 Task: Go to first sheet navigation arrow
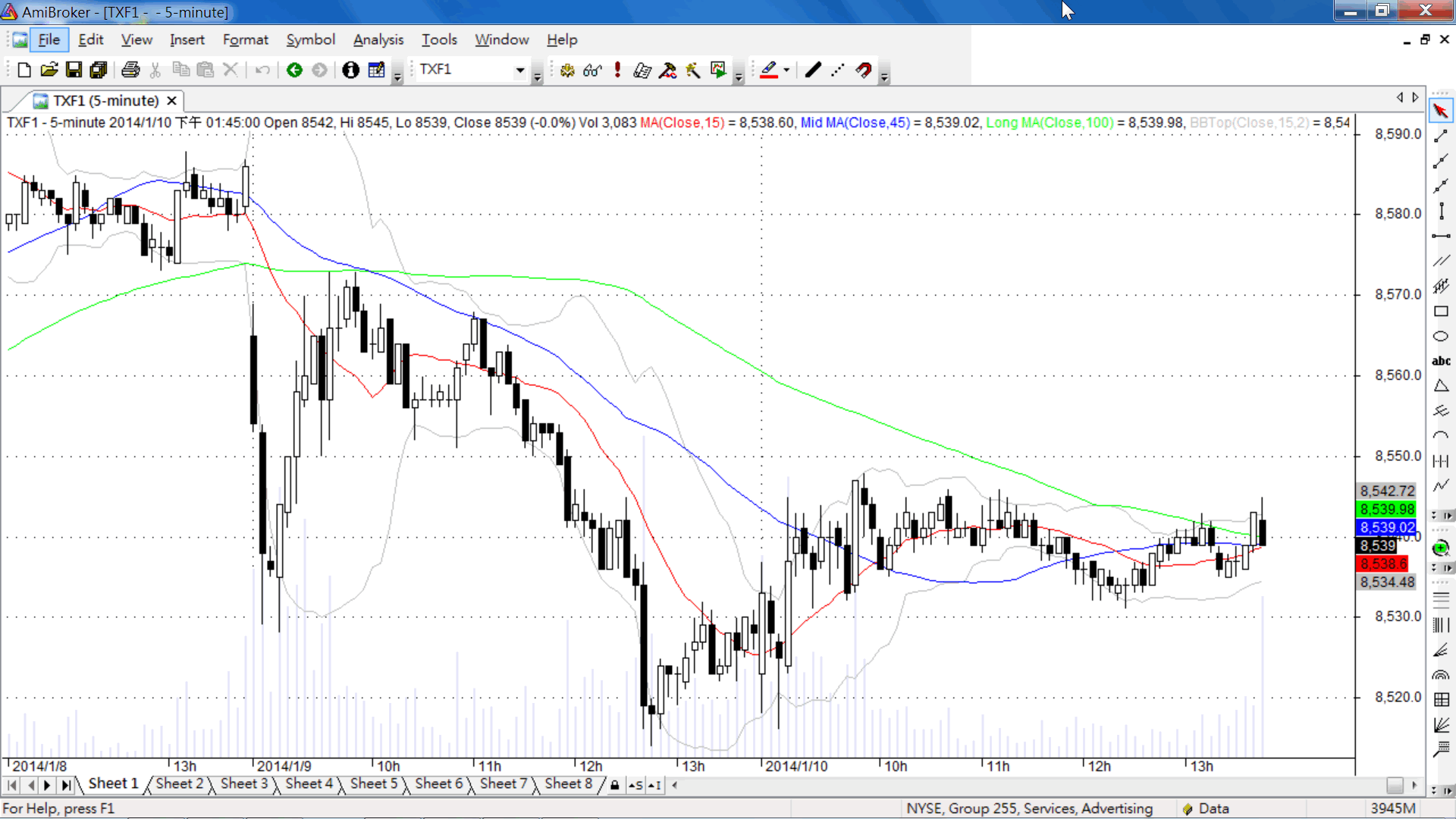[12, 785]
